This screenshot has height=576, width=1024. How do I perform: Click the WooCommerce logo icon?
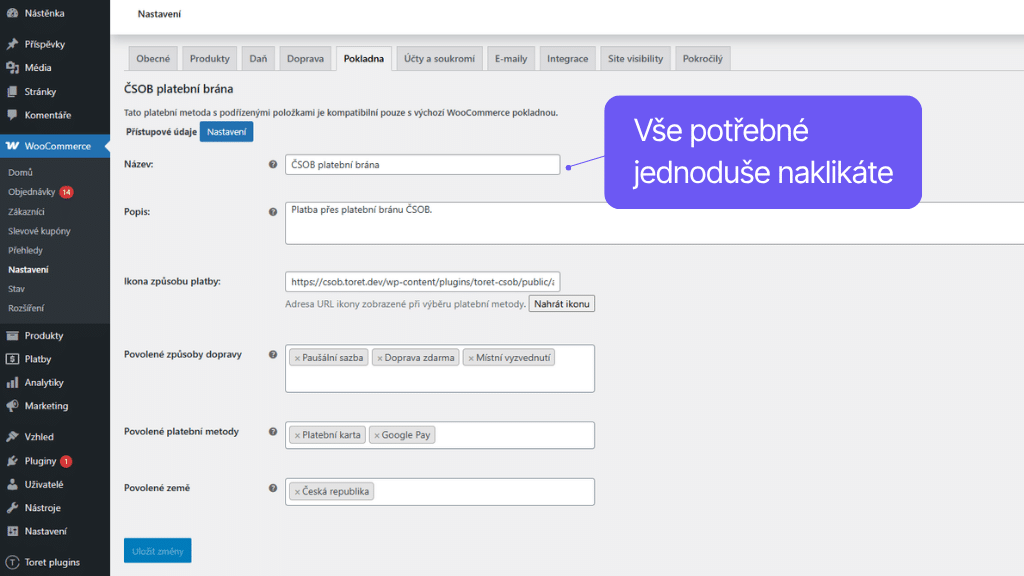12,146
